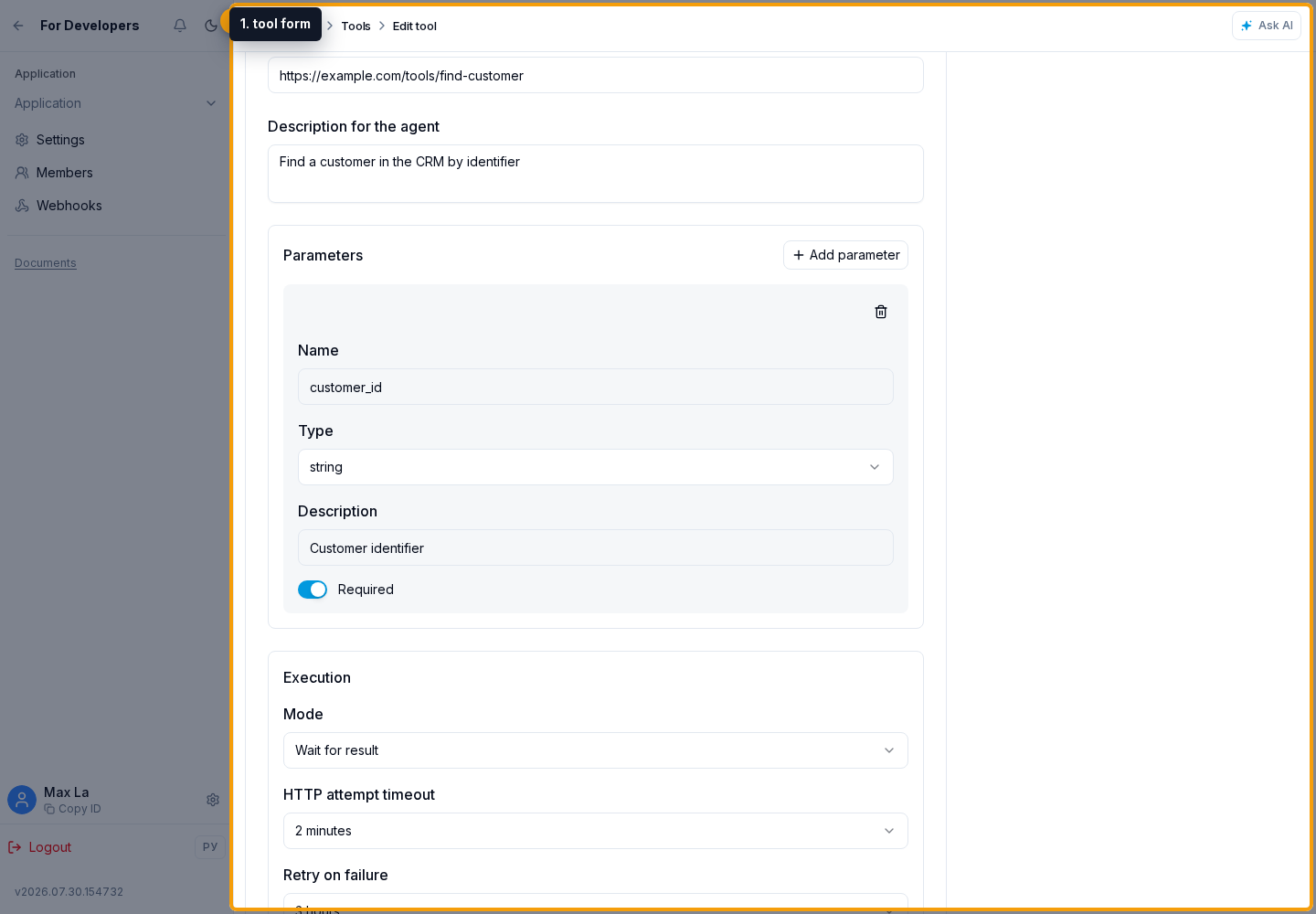Screen dimensions: 1316x914
Task: Open Webhooks in the sidebar
Action: pos(69,206)
